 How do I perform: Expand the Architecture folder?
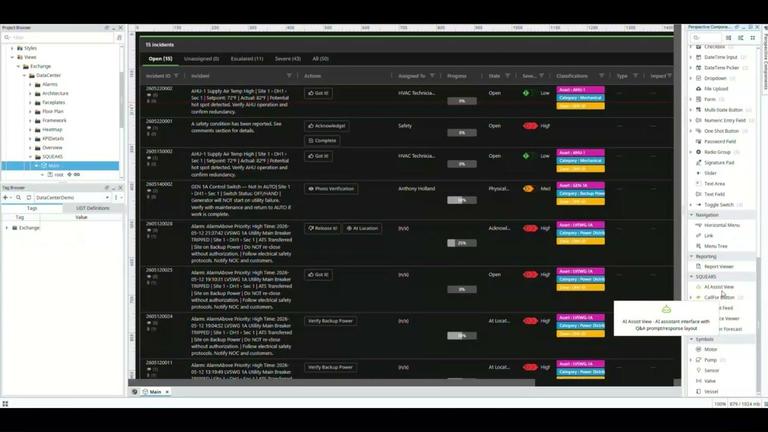pos(30,94)
